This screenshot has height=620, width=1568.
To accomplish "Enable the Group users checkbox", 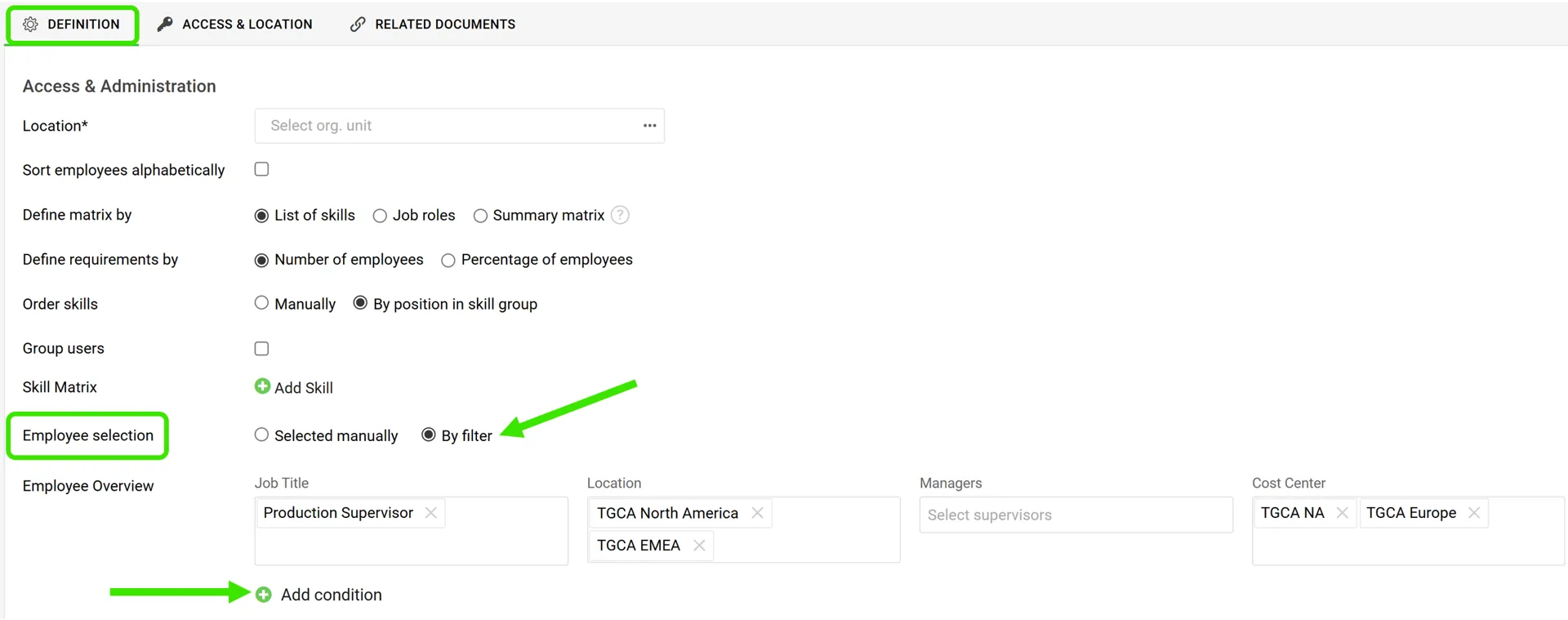I will 261,349.
